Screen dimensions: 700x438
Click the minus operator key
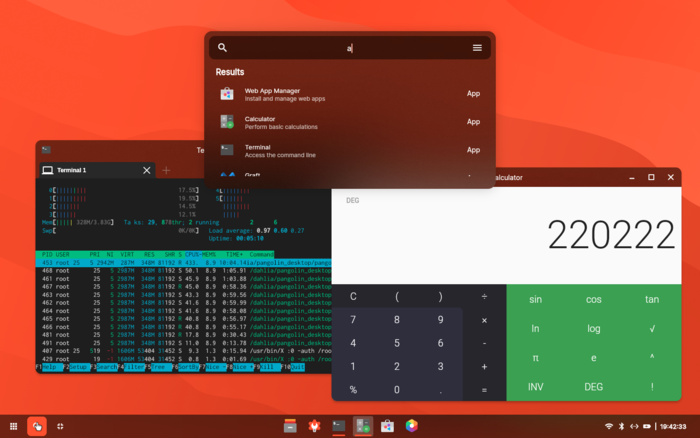[484, 343]
